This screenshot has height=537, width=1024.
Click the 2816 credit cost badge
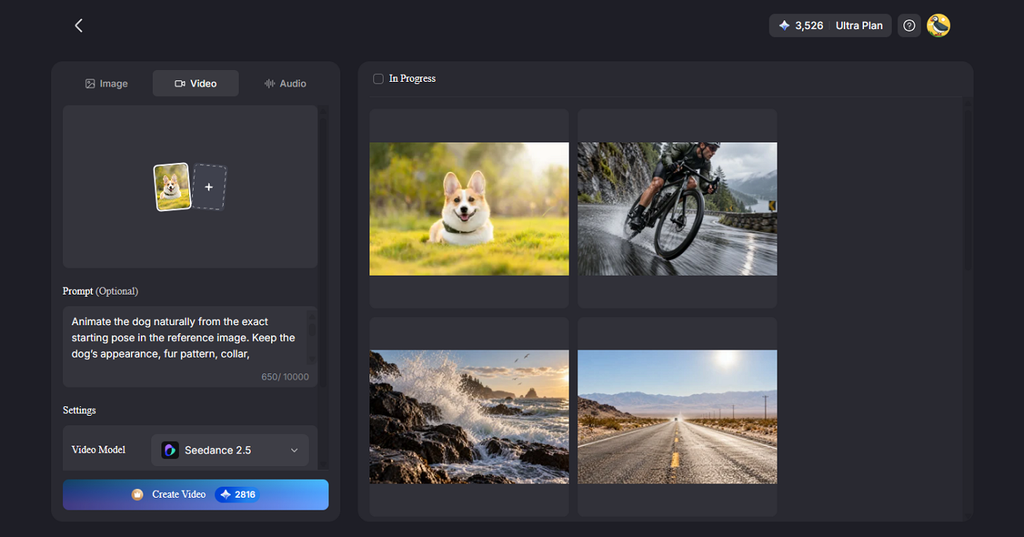click(238, 495)
